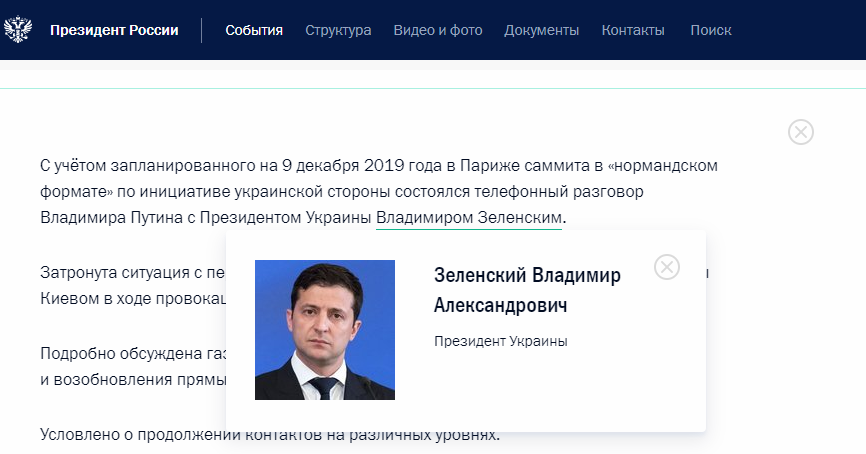The height and width of the screenshot is (454, 866).
Task: Click the paragraph starting with Подробно обсуждена
Action: click(130, 354)
